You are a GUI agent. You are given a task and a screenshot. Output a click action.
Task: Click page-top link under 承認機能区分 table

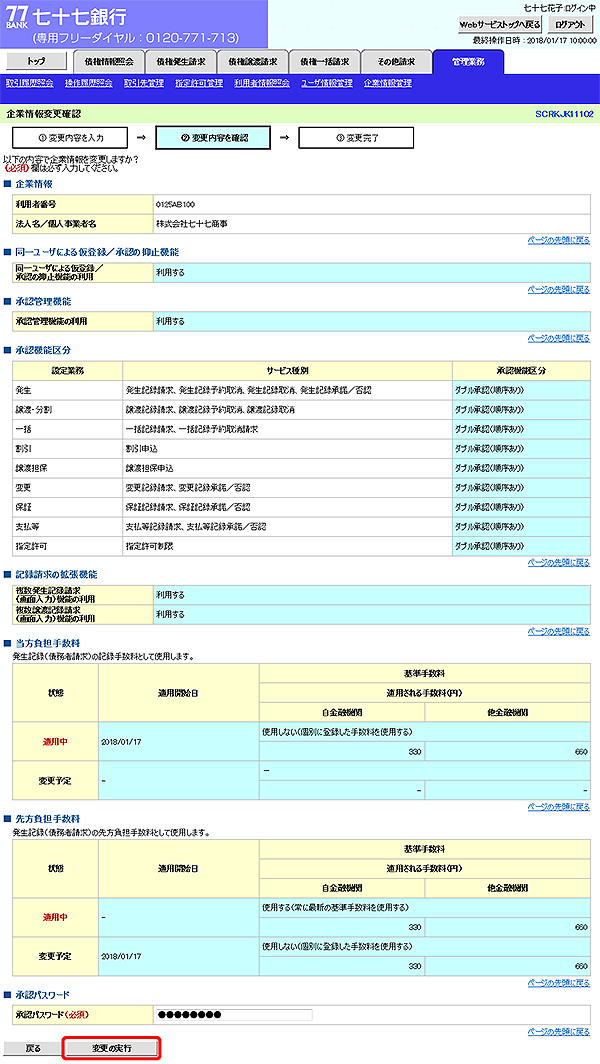[x=559, y=563]
